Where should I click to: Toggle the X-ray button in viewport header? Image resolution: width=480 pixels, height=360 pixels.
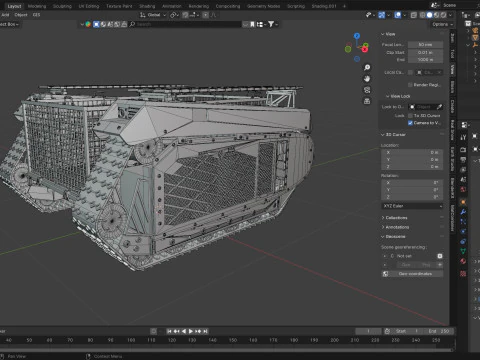pyautogui.click(x=414, y=15)
